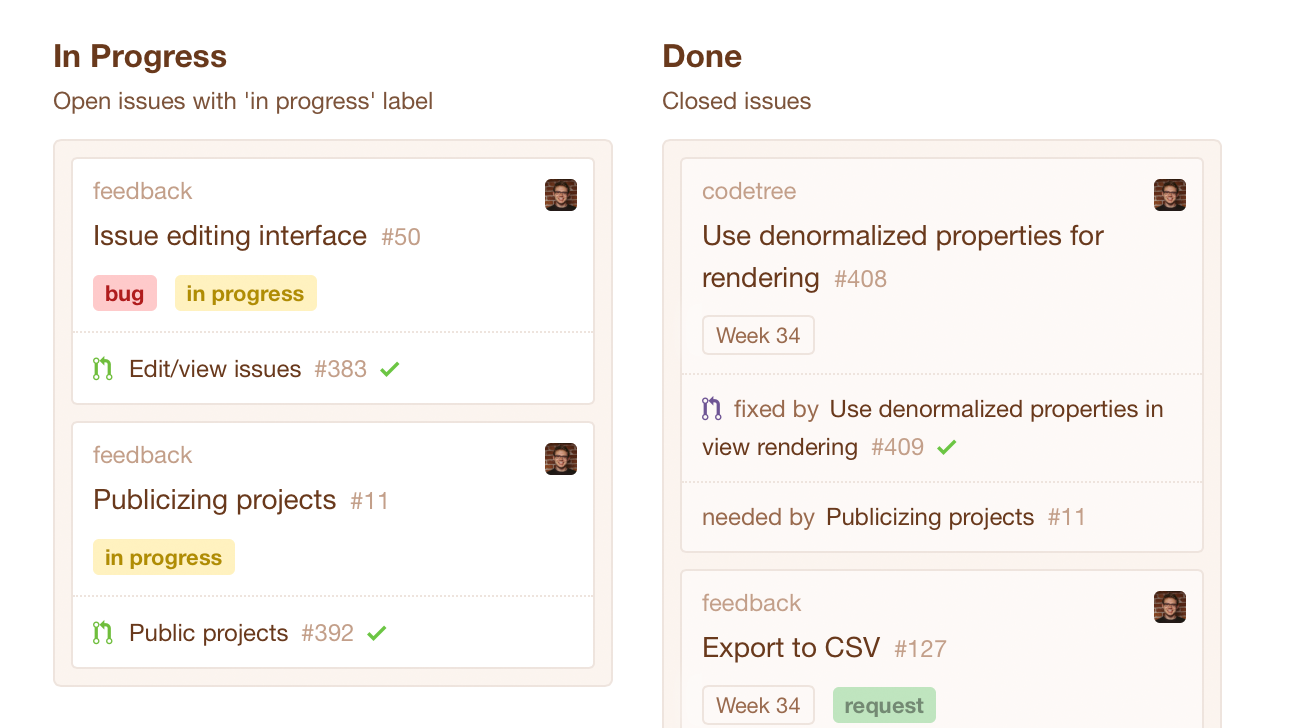Image resolution: width=1290 pixels, height=728 pixels.
Task: Click the pull request icon beside Public projects
Action: click(102, 633)
